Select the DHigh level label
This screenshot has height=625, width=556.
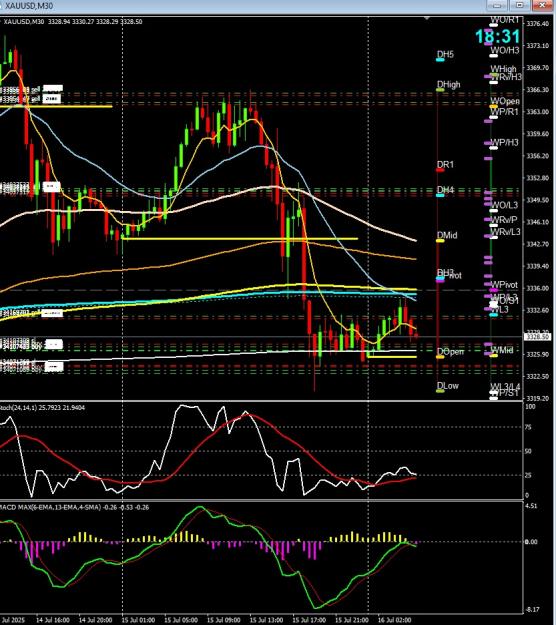[448, 85]
